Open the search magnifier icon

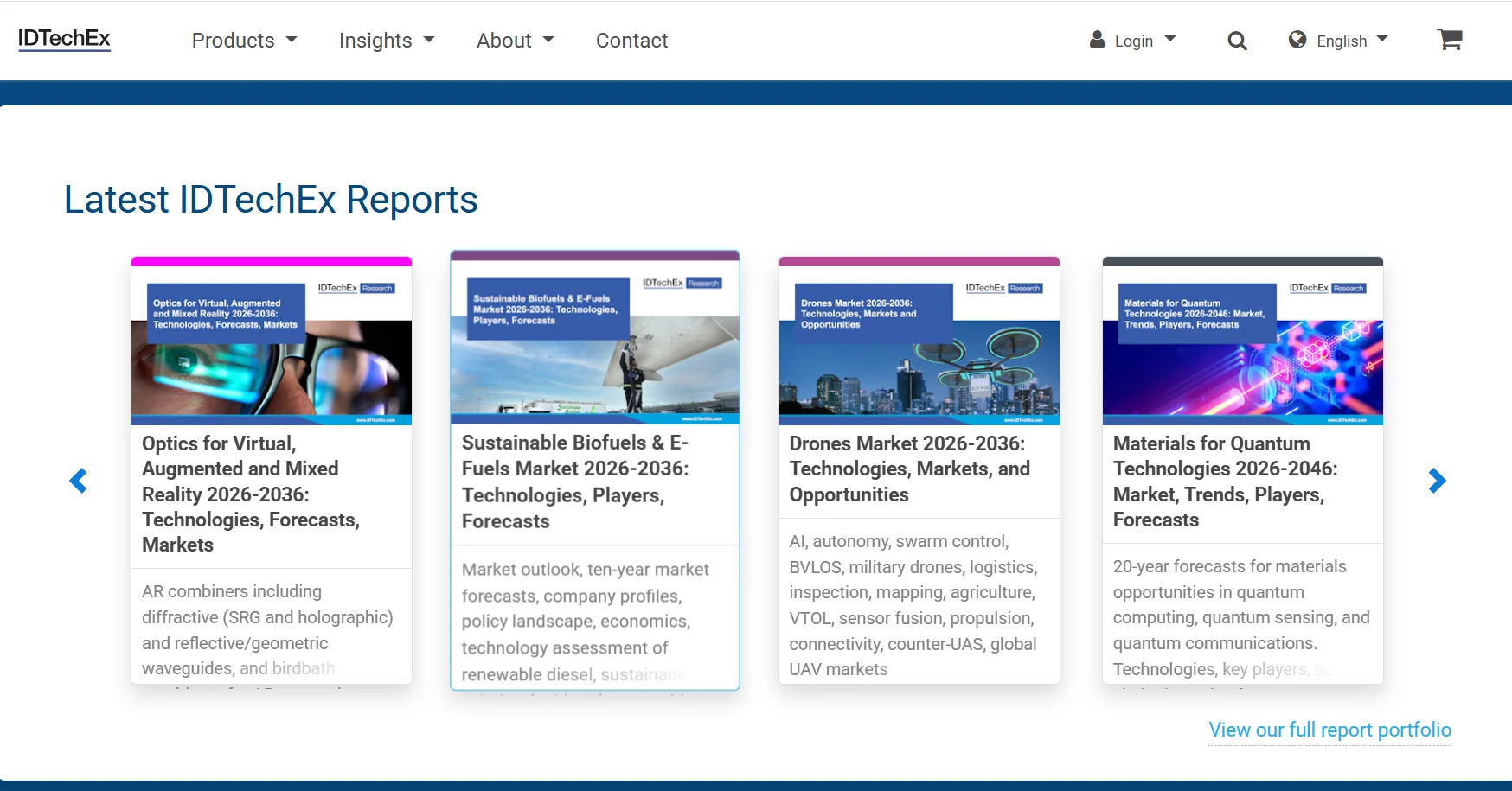coord(1237,41)
